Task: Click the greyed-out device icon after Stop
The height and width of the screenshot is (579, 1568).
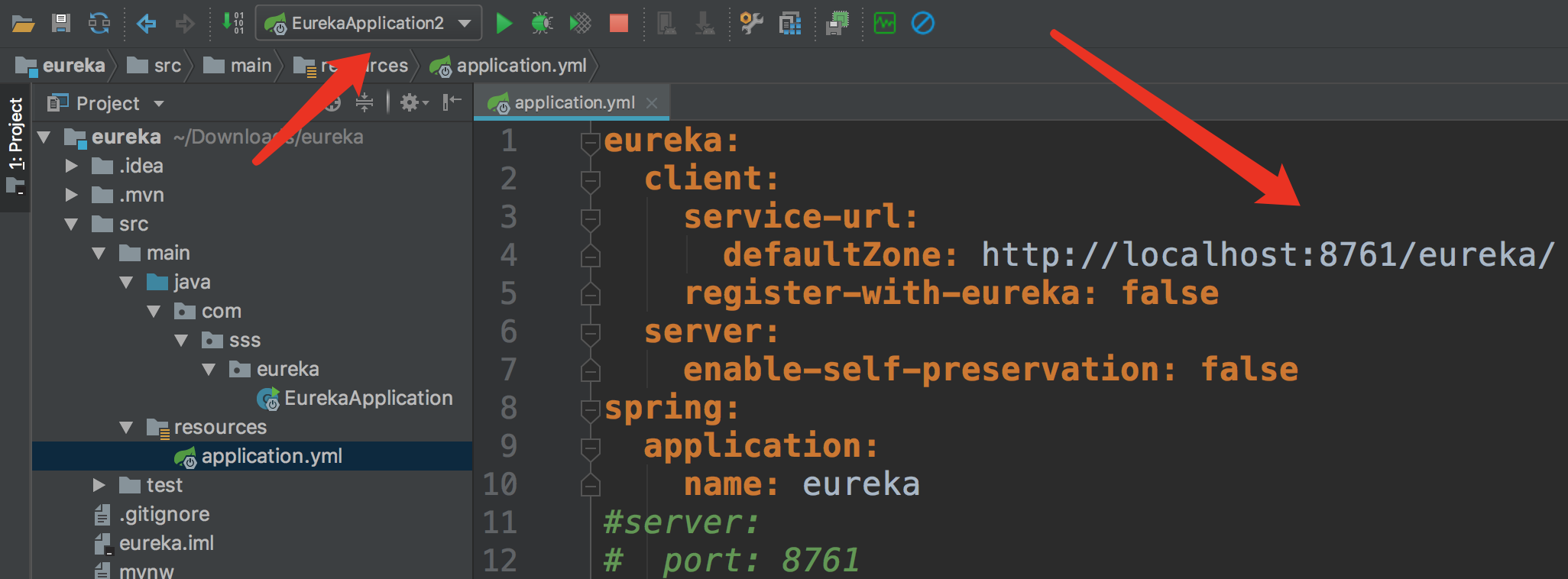Action: tap(667, 24)
